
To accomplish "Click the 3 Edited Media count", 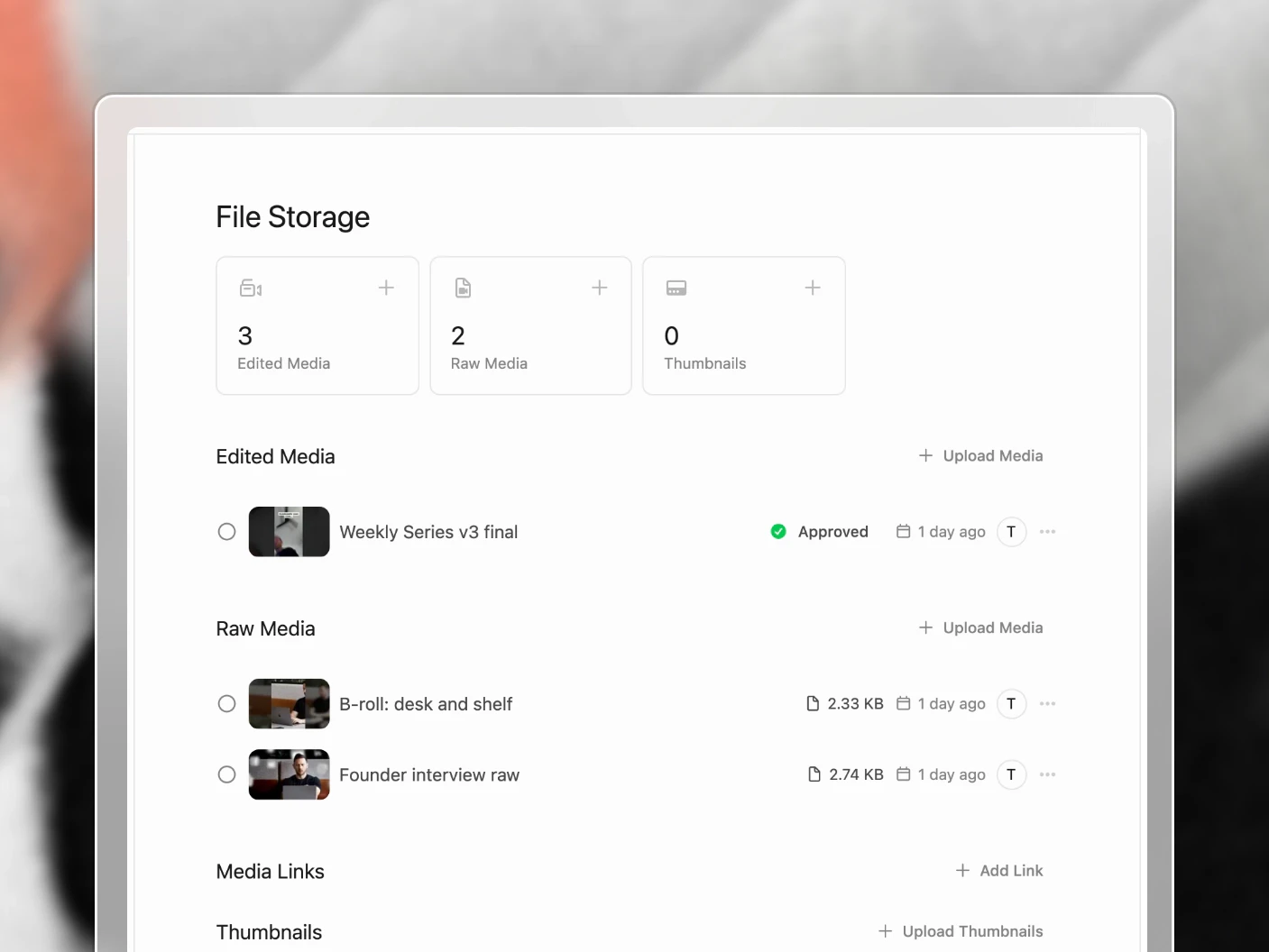I will pyautogui.click(x=245, y=336).
